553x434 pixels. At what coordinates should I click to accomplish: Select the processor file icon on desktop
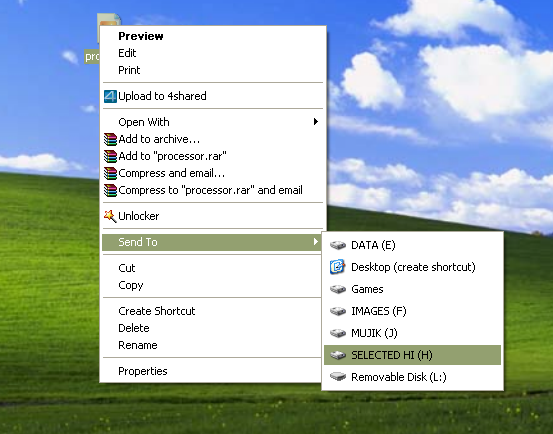click(109, 19)
